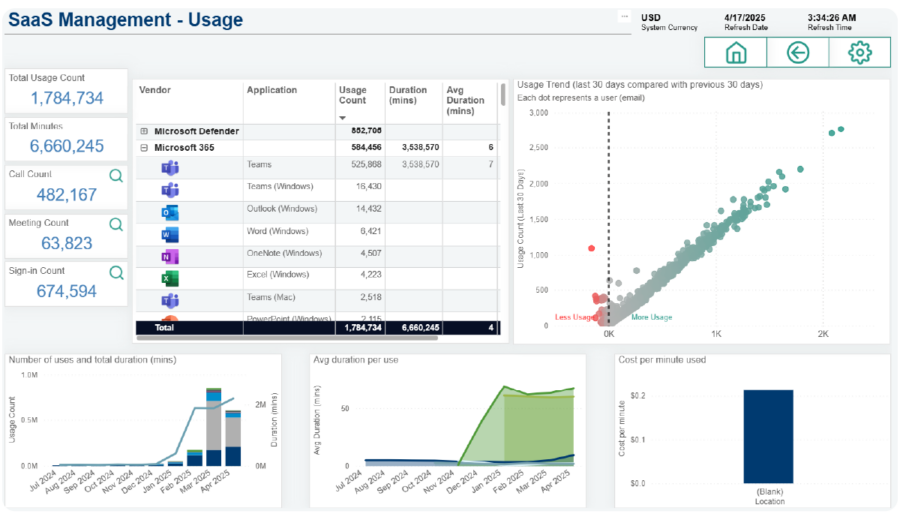The width and height of the screenshot is (900, 520).
Task: Select the Total Minutes card 6,660,245
Action: (x=67, y=139)
